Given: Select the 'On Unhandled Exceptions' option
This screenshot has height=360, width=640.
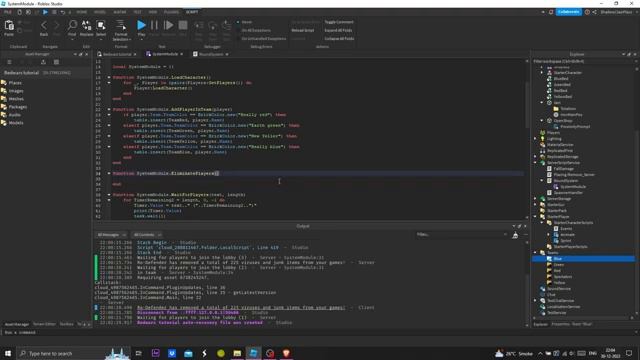Looking at the screenshot, I should (261, 39).
